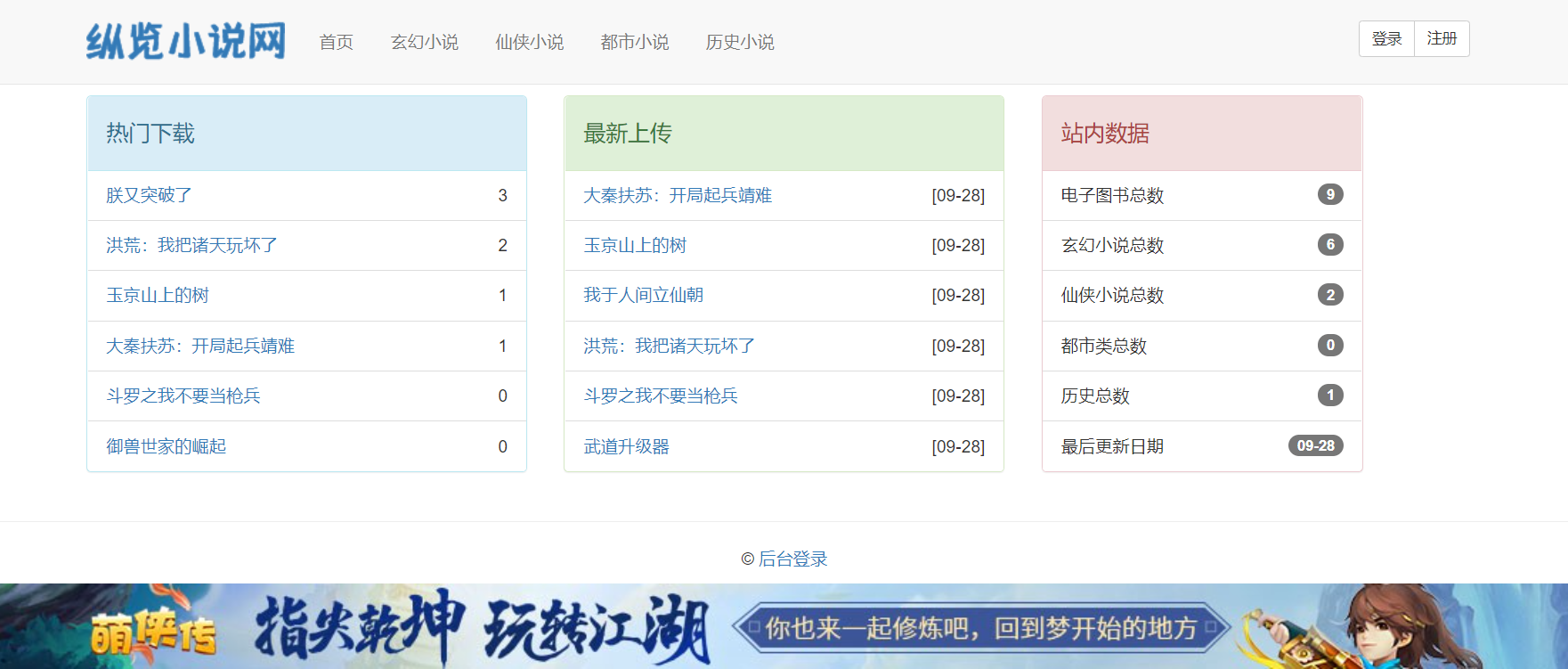Screen dimensions: 1568x669
Task: Open 朕又突破了 in hot downloads
Action: click(149, 195)
